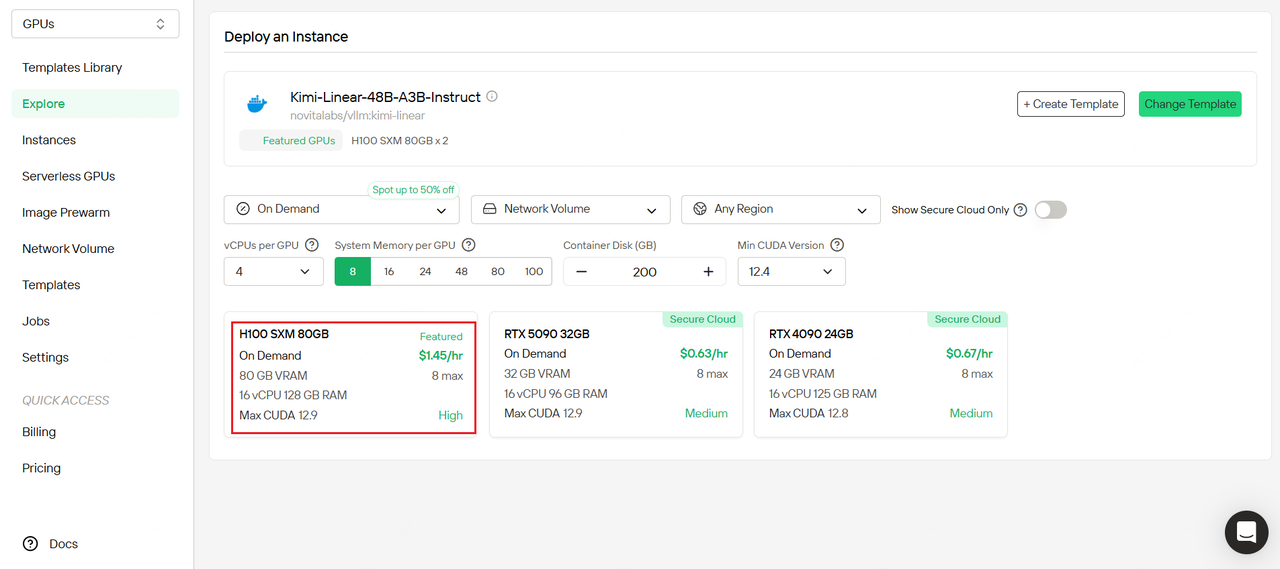Click help icon beside Show Secure Cloud Only
The image size is (1280, 569).
click(x=1020, y=210)
